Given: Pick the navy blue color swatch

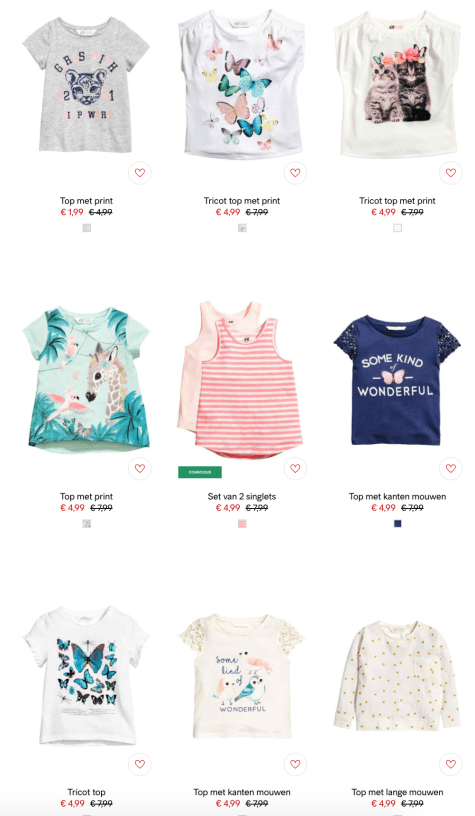Looking at the screenshot, I should click(x=397, y=524).
